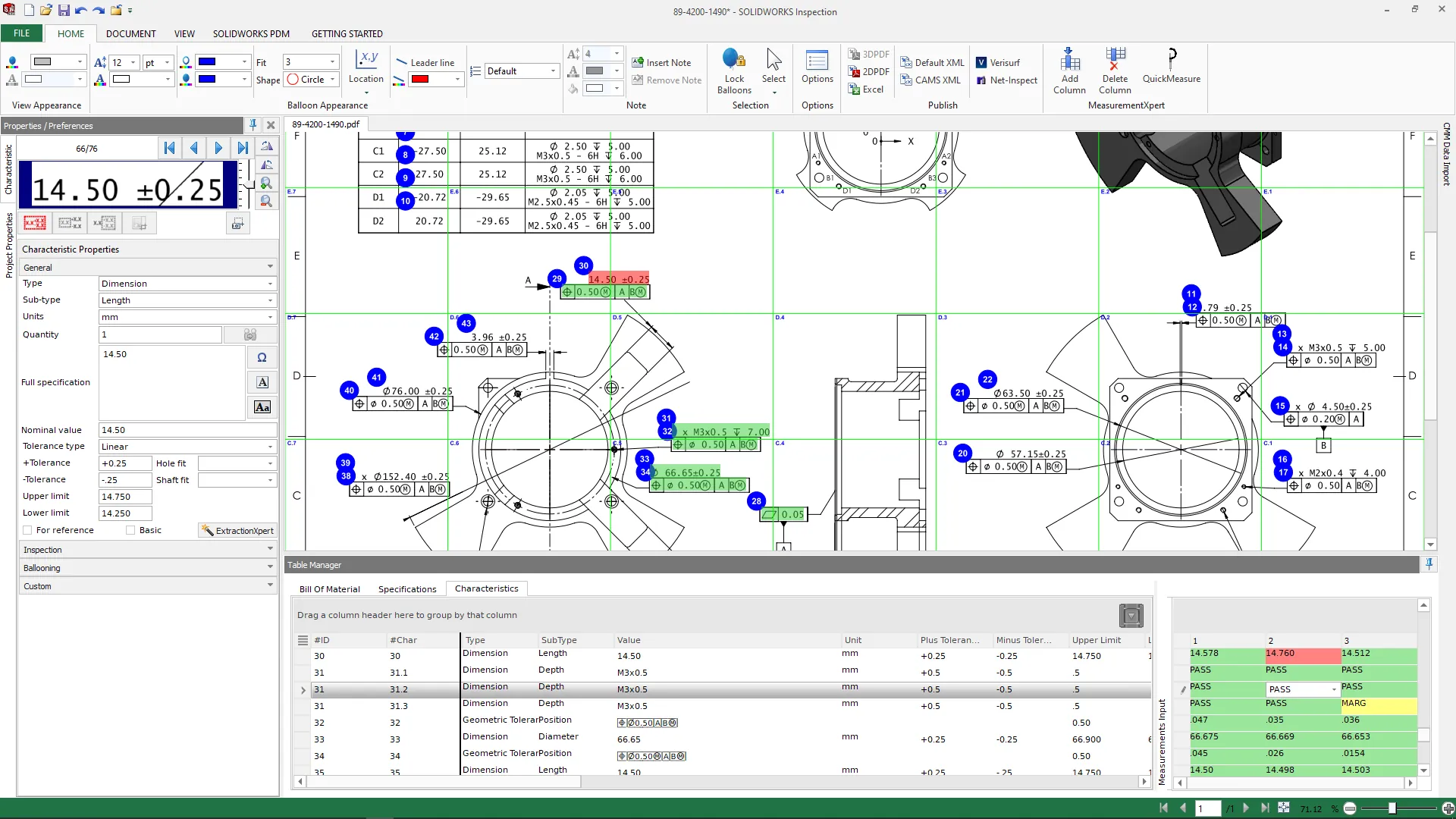Switch to the Bill Of Material tab
This screenshot has height=819, width=1456.
(330, 588)
